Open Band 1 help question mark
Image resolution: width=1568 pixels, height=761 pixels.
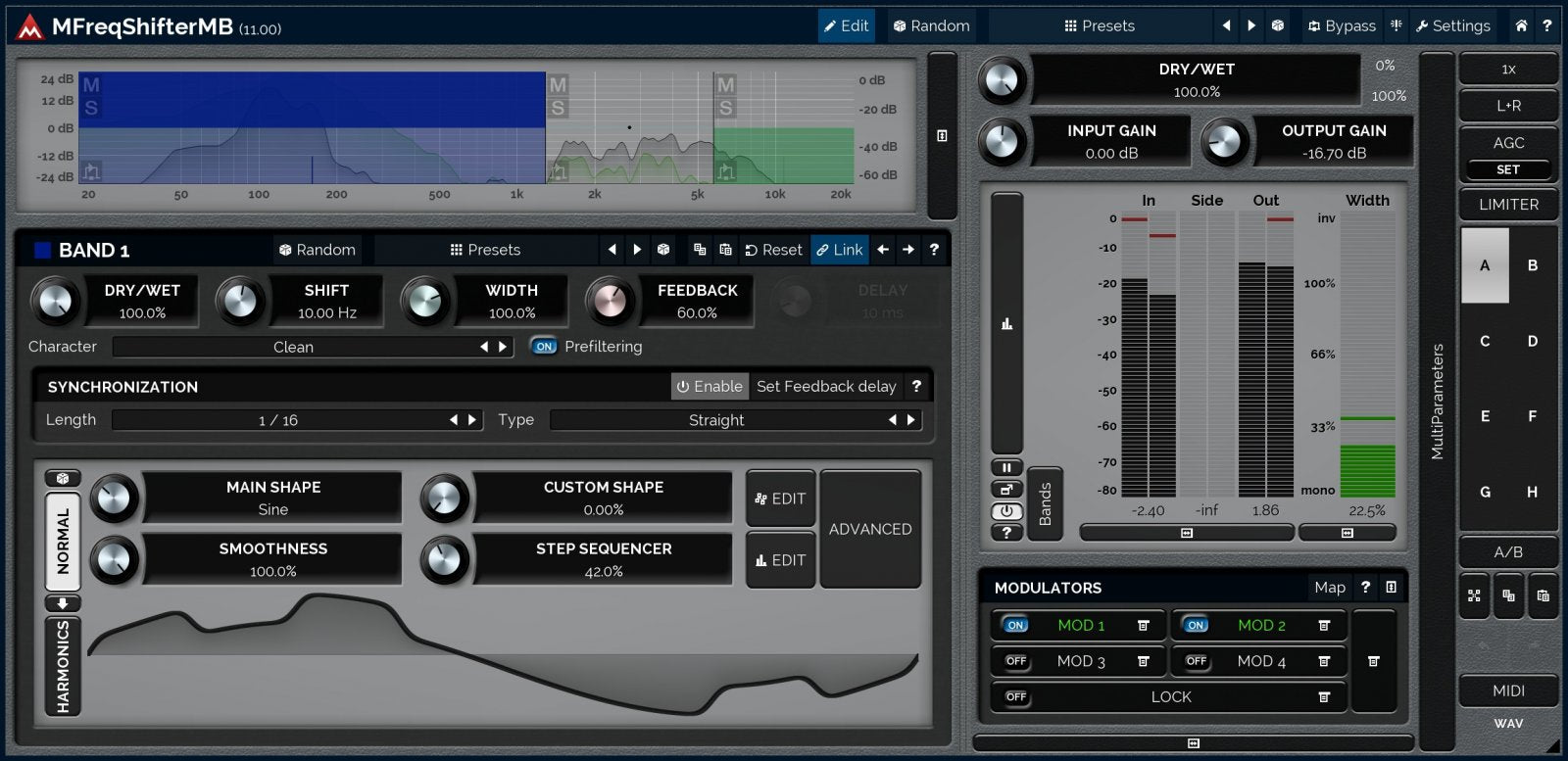click(934, 250)
